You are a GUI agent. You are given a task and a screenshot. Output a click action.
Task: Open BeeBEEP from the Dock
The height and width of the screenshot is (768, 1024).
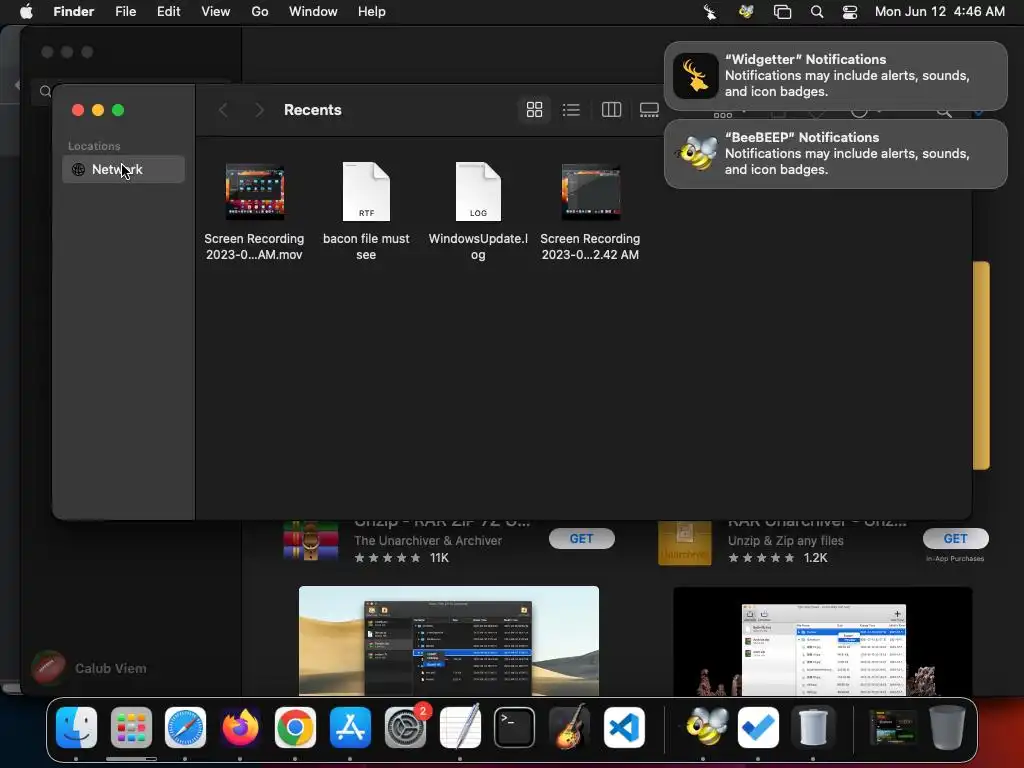click(x=704, y=728)
